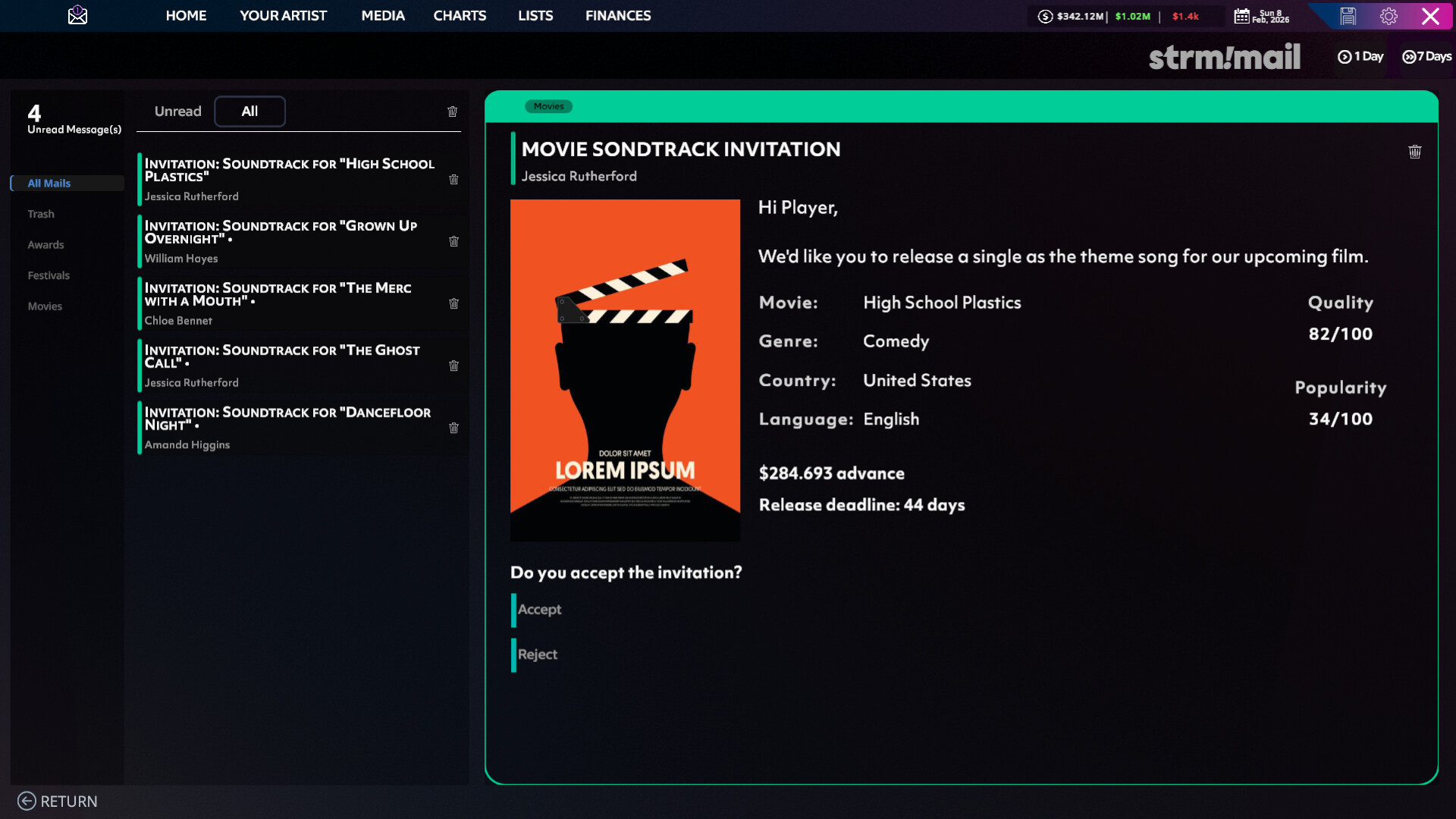The height and width of the screenshot is (819, 1456).
Task: Reject the soundtrack invitation
Action: coord(537,654)
